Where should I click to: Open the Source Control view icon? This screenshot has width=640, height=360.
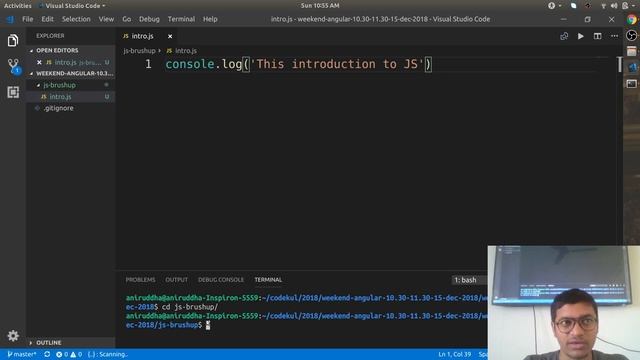coord(13,66)
